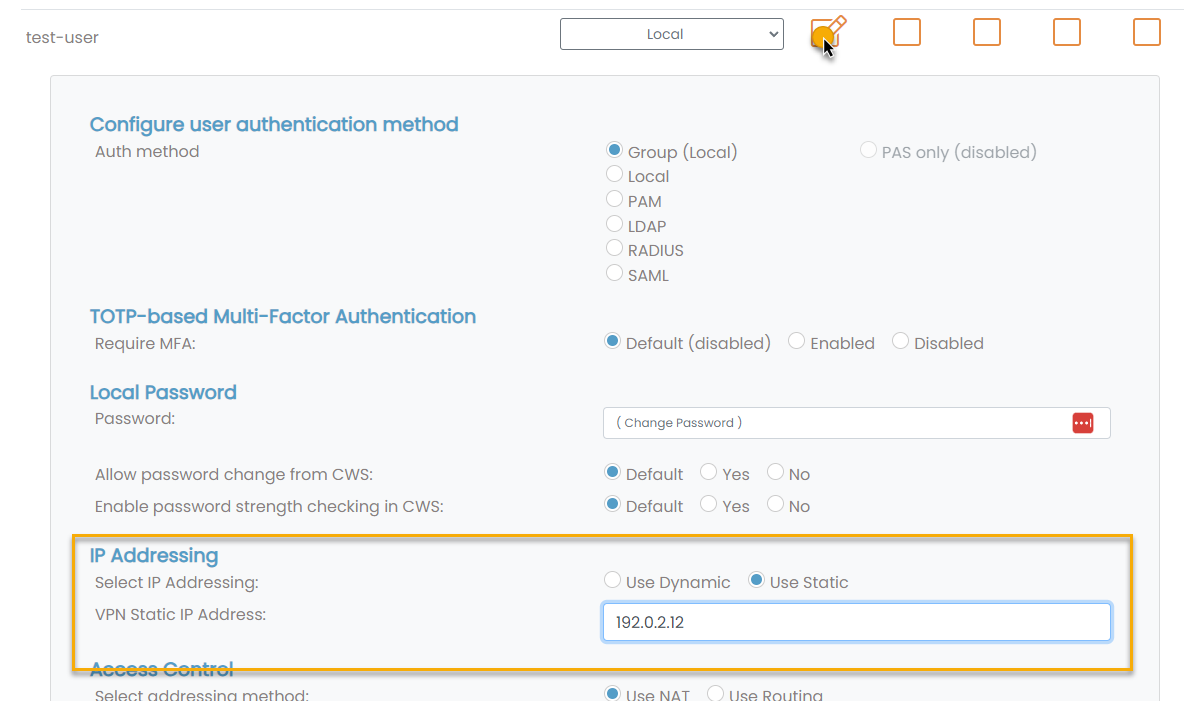Image resolution: width=1184 pixels, height=701 pixels.
Task: Click the VPN Static IP Address field
Action: (x=856, y=622)
